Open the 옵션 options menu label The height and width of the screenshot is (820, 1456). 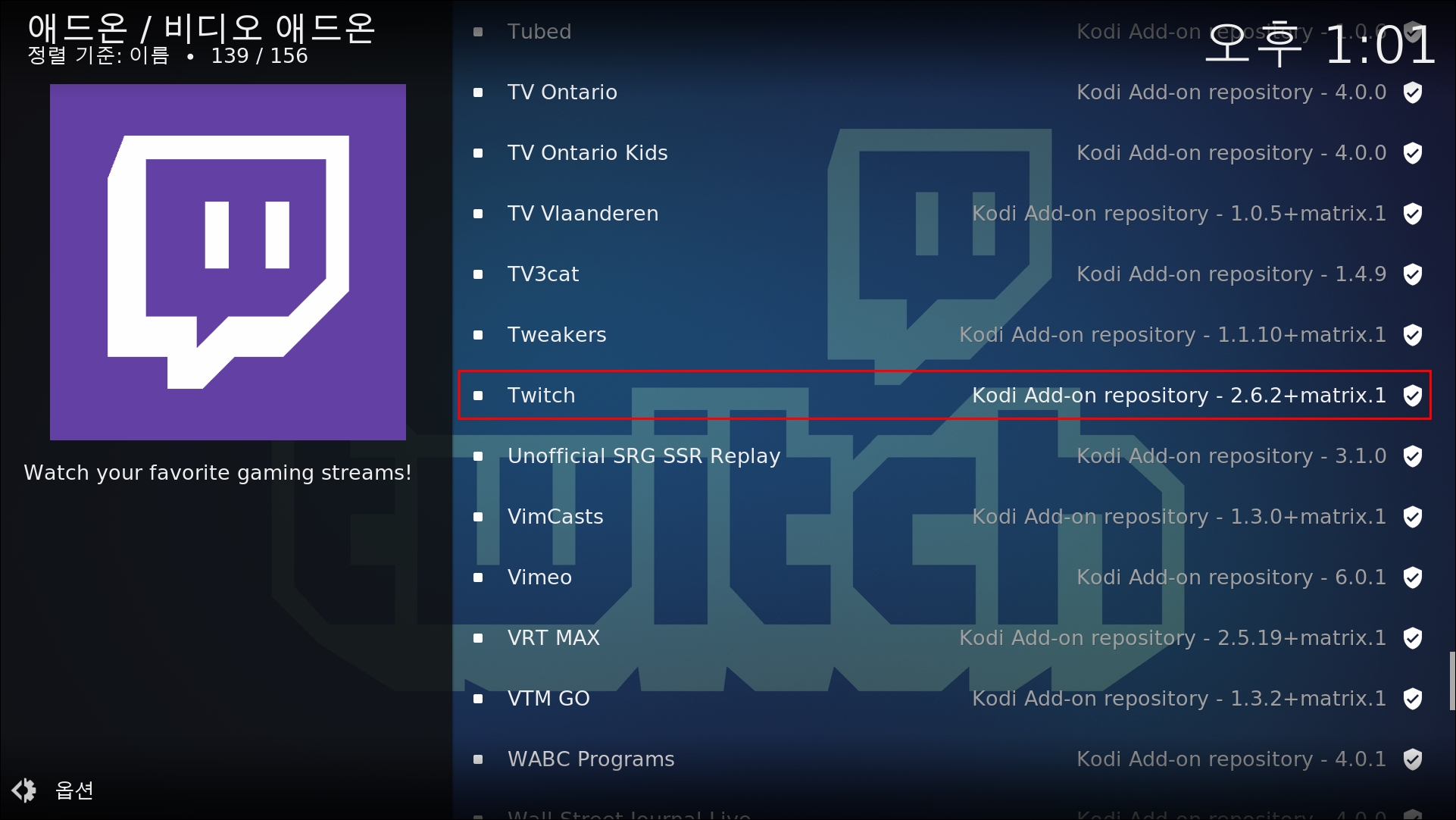[74, 790]
